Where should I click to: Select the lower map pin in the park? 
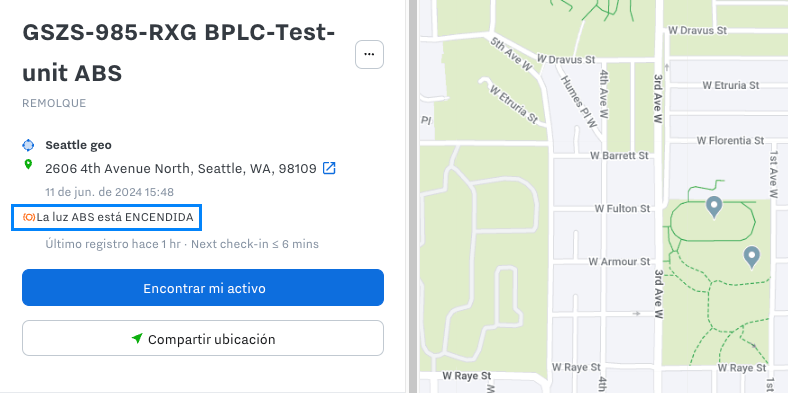tap(752, 257)
